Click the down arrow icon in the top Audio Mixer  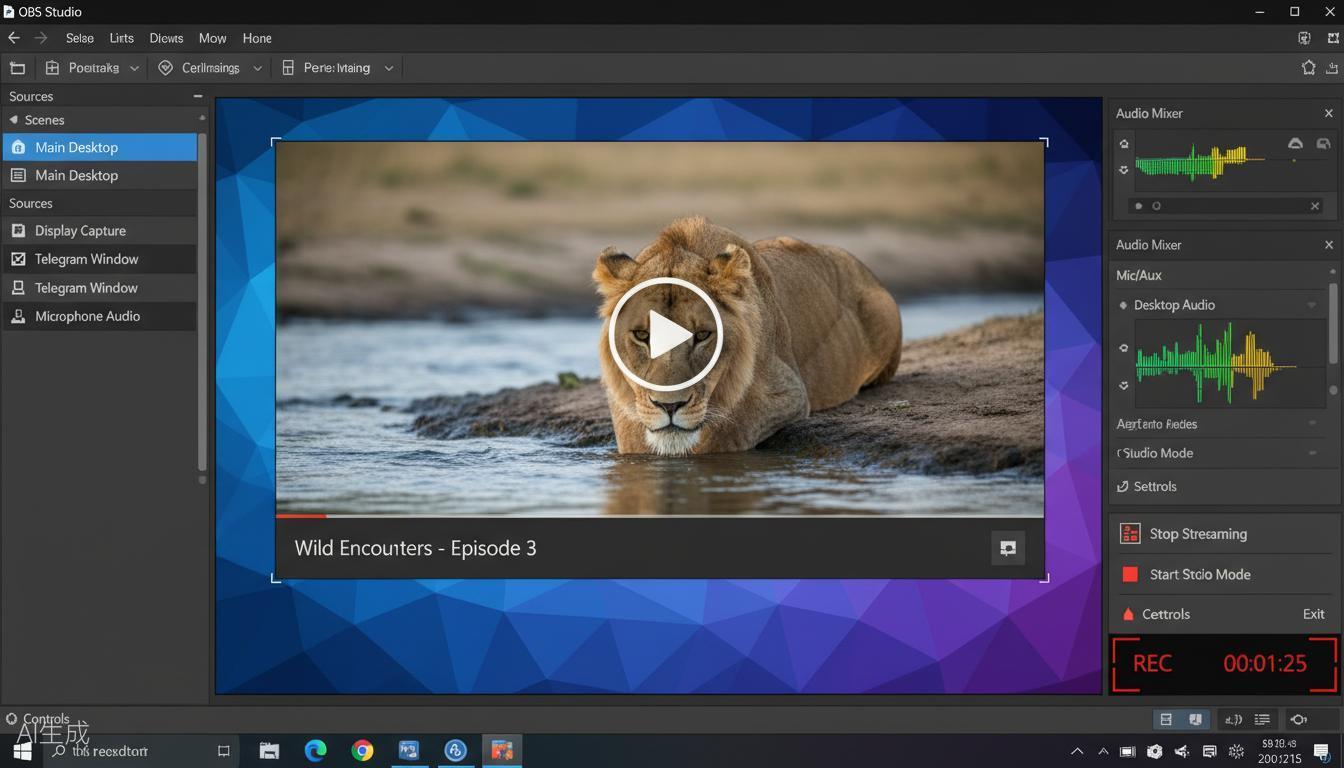tap(1124, 170)
